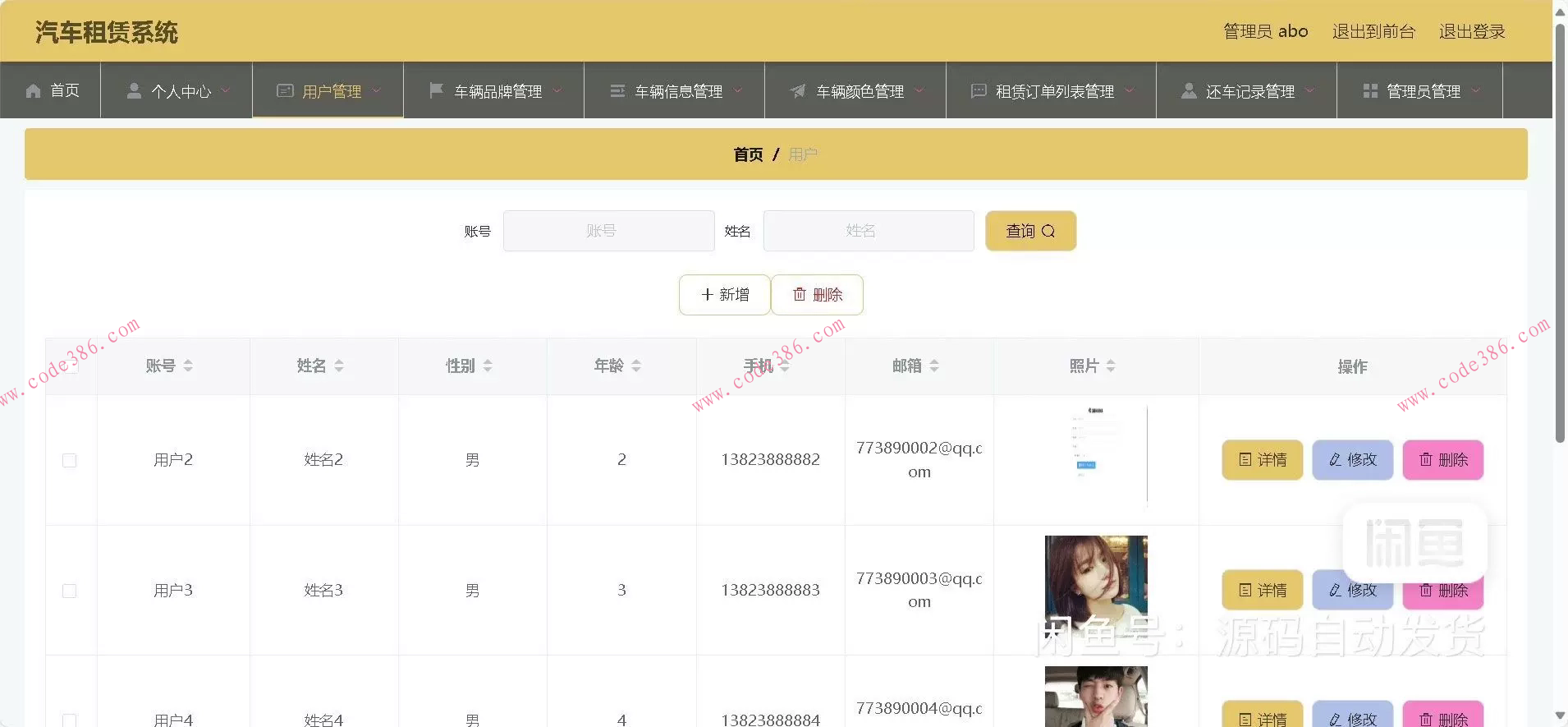Click phone number 13823888882
This screenshot has width=1568, height=727.
pos(770,460)
